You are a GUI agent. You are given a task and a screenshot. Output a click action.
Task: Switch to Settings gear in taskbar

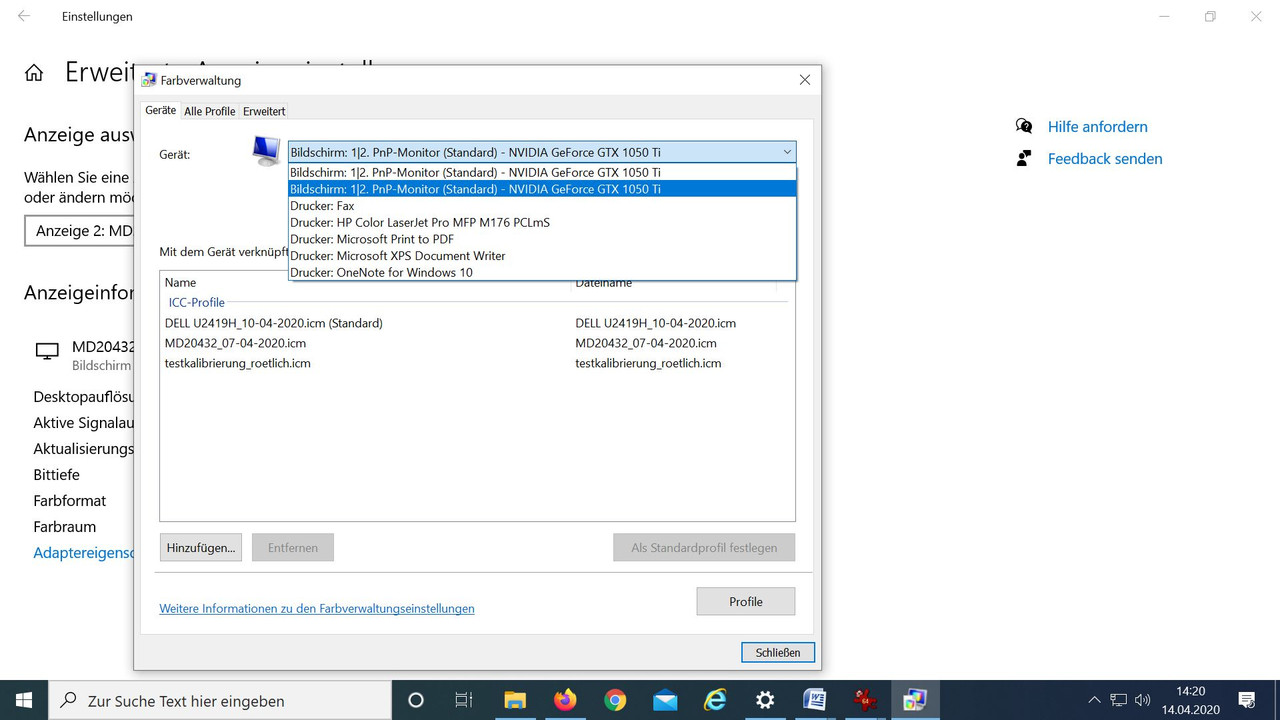click(x=765, y=700)
